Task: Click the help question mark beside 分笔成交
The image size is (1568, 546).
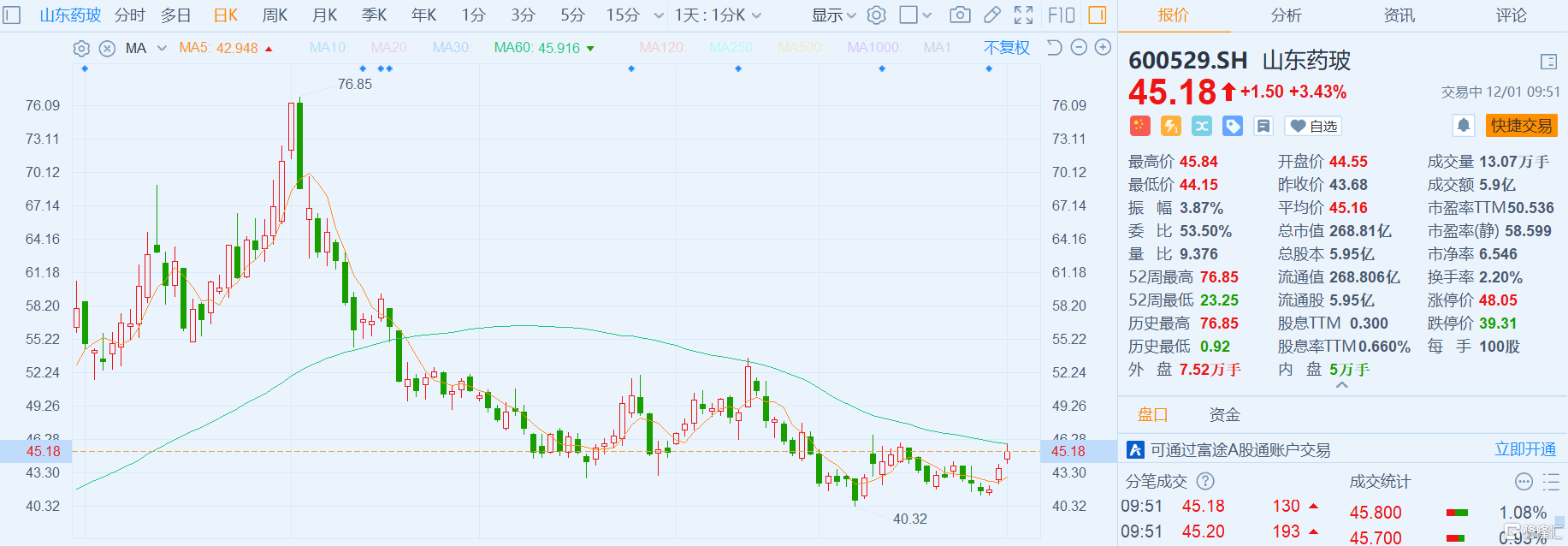Action: (1205, 482)
